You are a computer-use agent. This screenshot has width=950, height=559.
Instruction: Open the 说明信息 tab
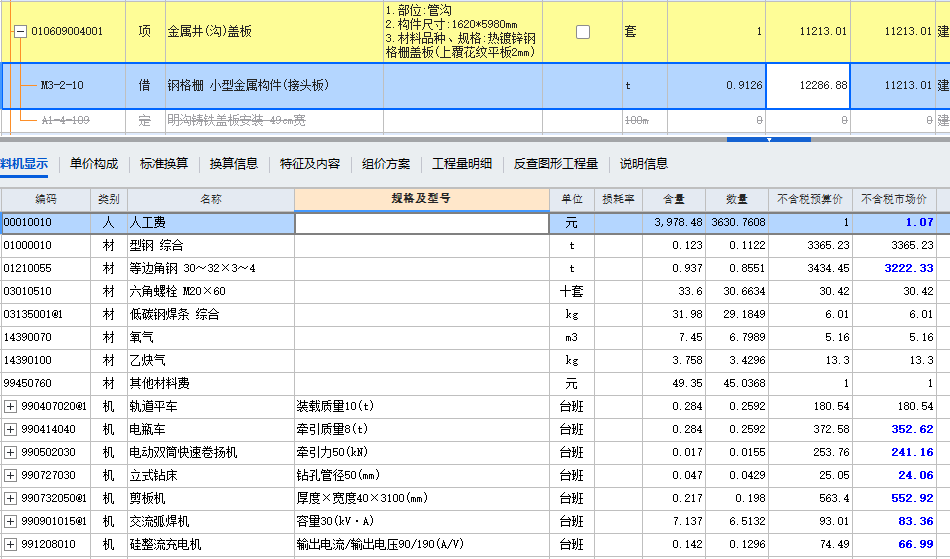(643, 164)
